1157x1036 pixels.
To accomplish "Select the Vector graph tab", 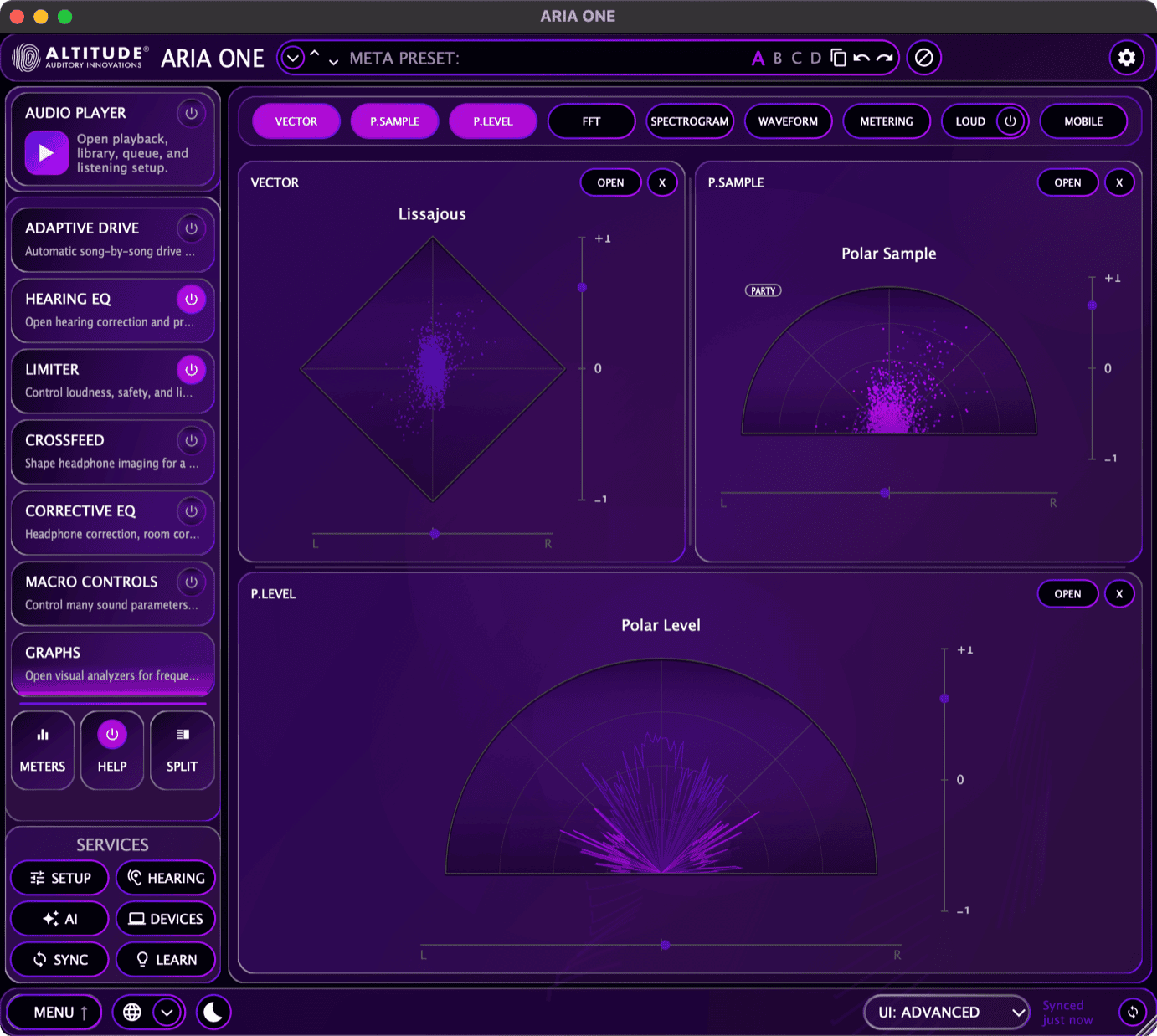I will coord(296,121).
